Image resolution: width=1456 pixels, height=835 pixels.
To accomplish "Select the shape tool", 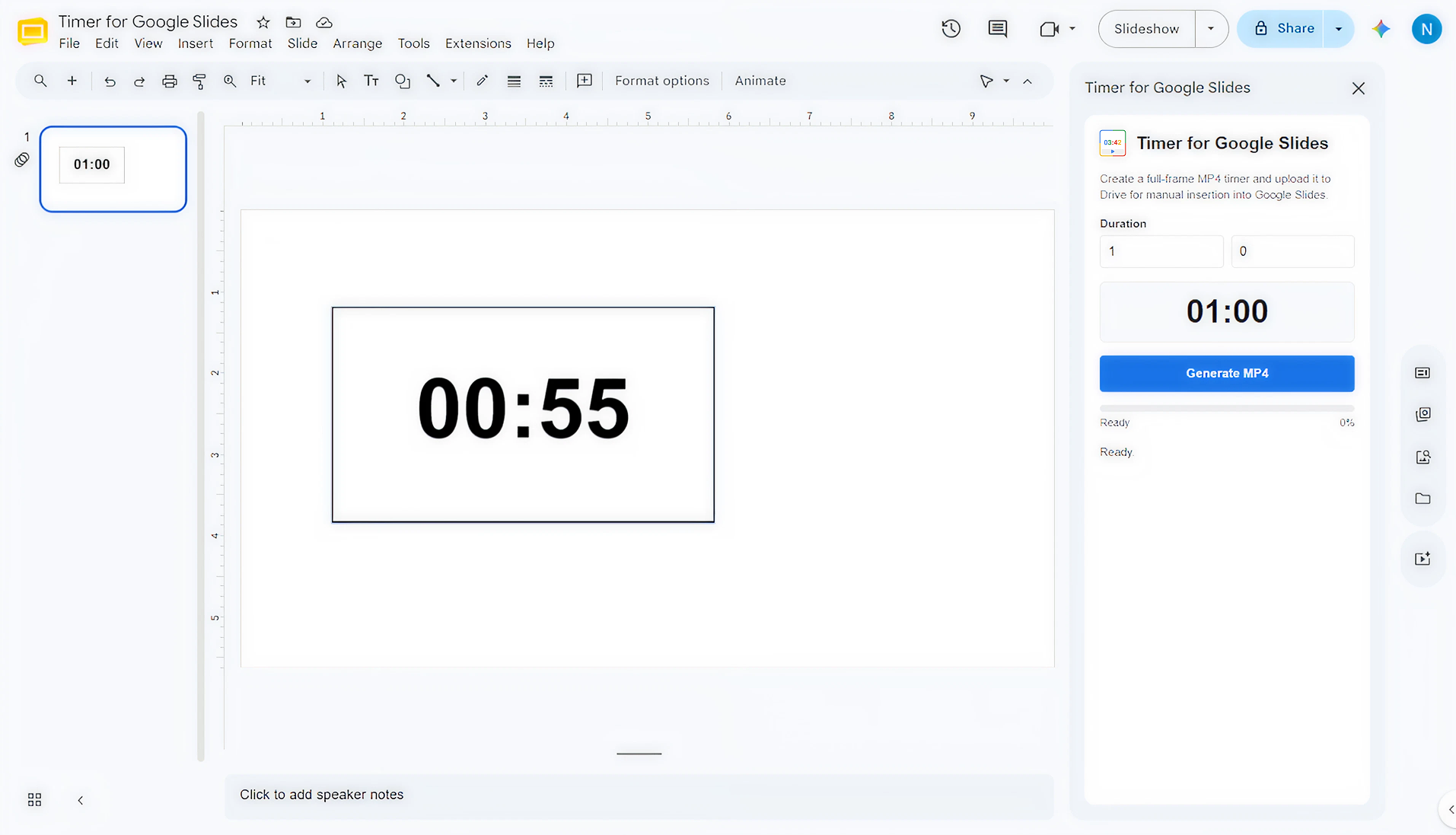I will point(403,81).
